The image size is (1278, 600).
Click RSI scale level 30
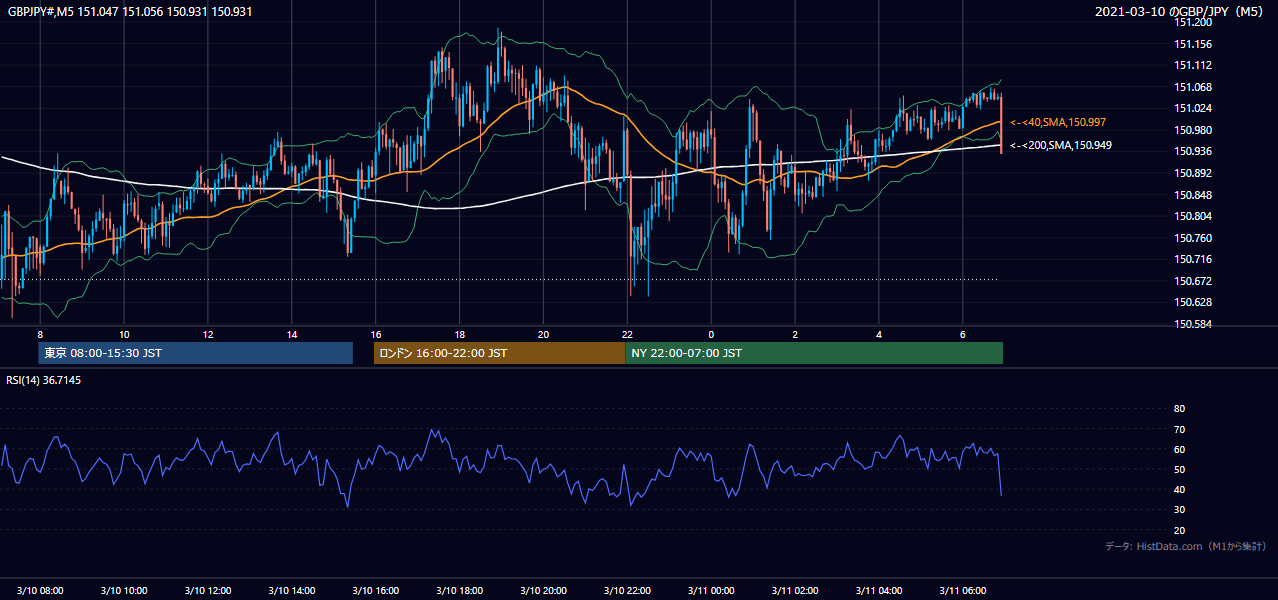point(1179,510)
